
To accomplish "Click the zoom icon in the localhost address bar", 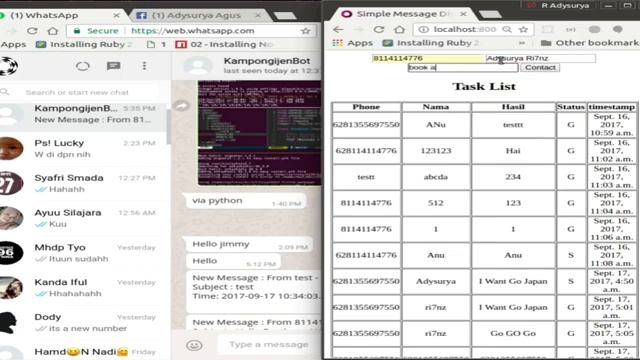I will (507, 29).
